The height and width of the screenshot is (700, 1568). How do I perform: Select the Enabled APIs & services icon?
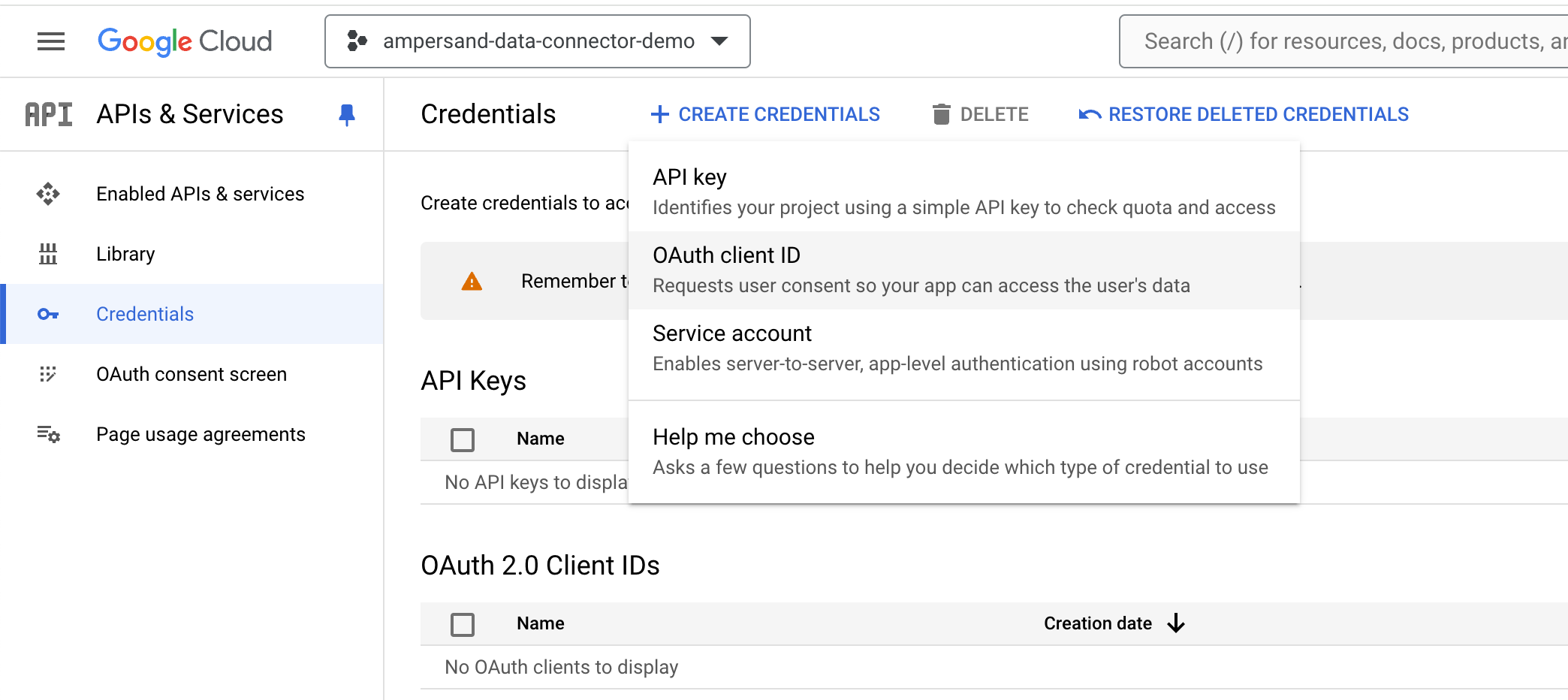pos(48,194)
